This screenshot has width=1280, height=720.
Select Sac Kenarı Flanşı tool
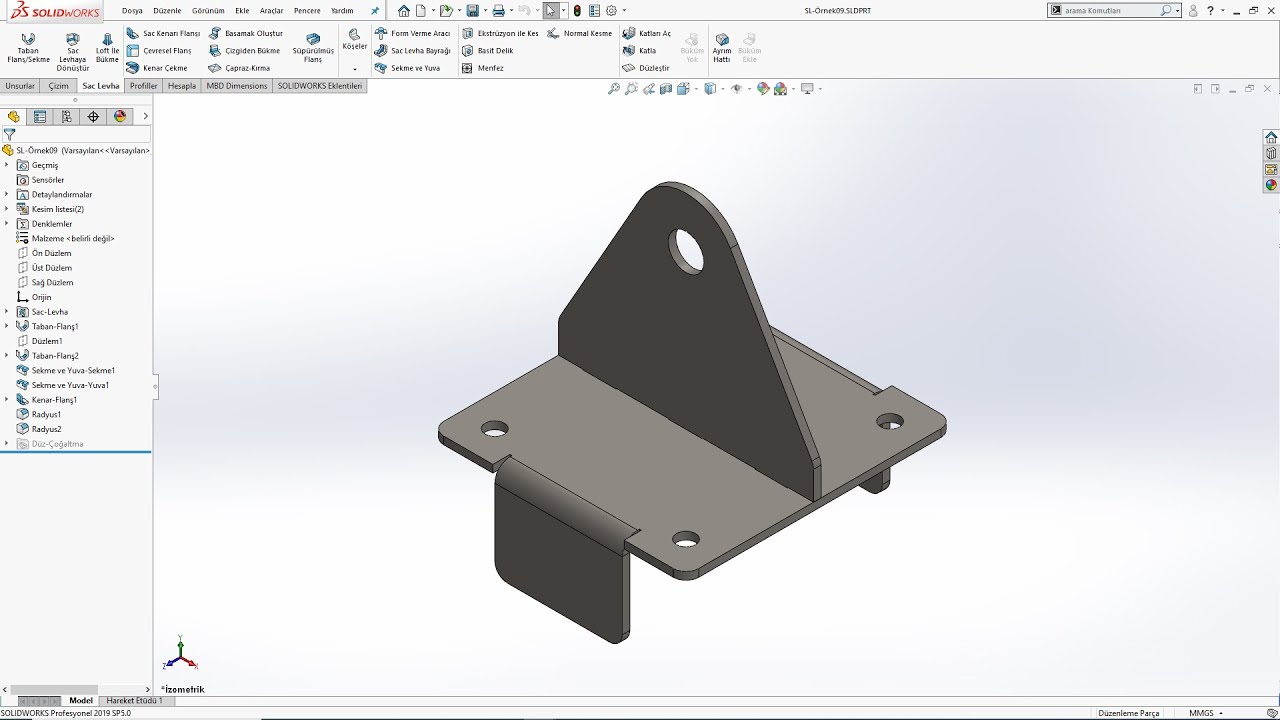tap(163, 33)
